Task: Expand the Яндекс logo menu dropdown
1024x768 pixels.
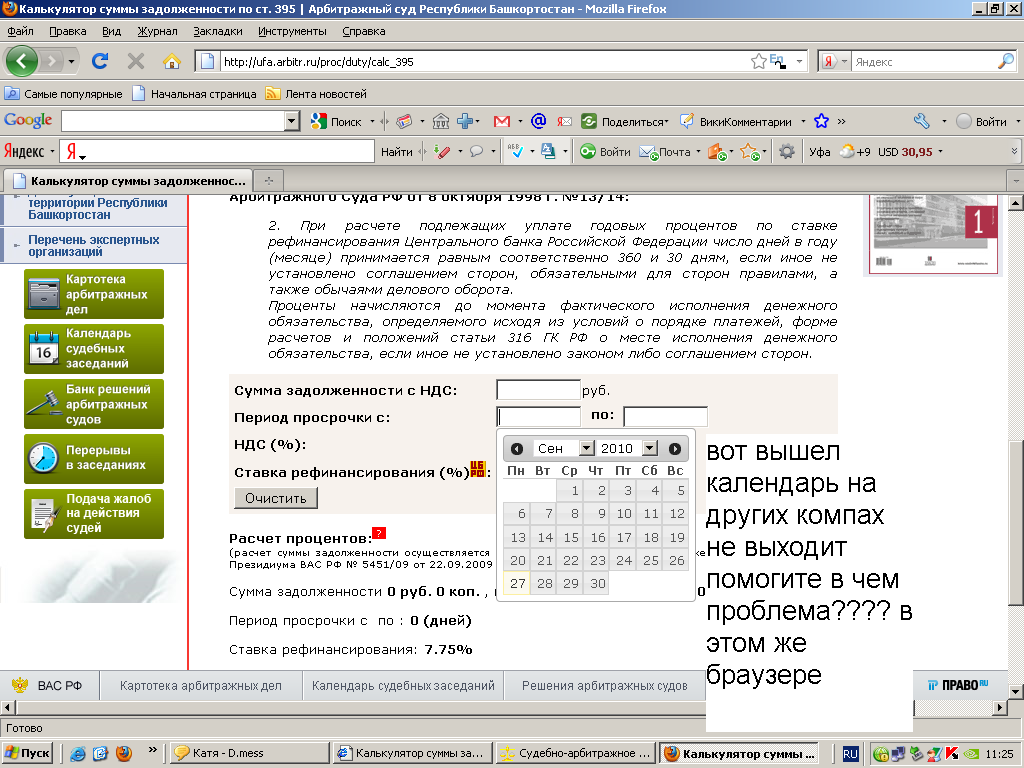Action: coord(53,152)
